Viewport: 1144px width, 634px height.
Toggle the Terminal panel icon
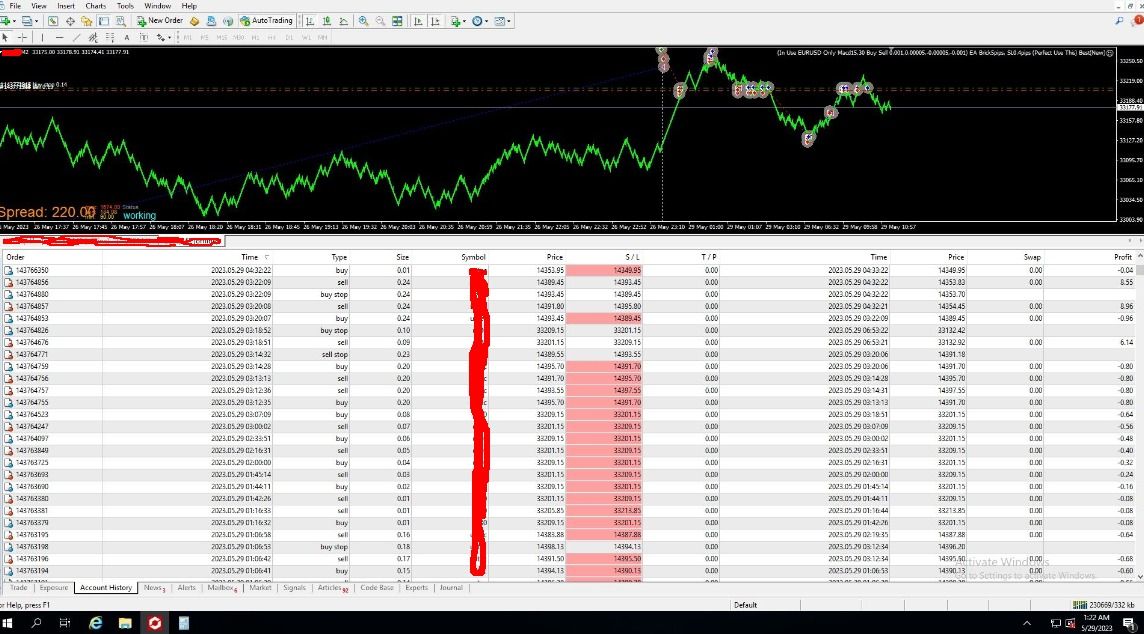pos(104,21)
